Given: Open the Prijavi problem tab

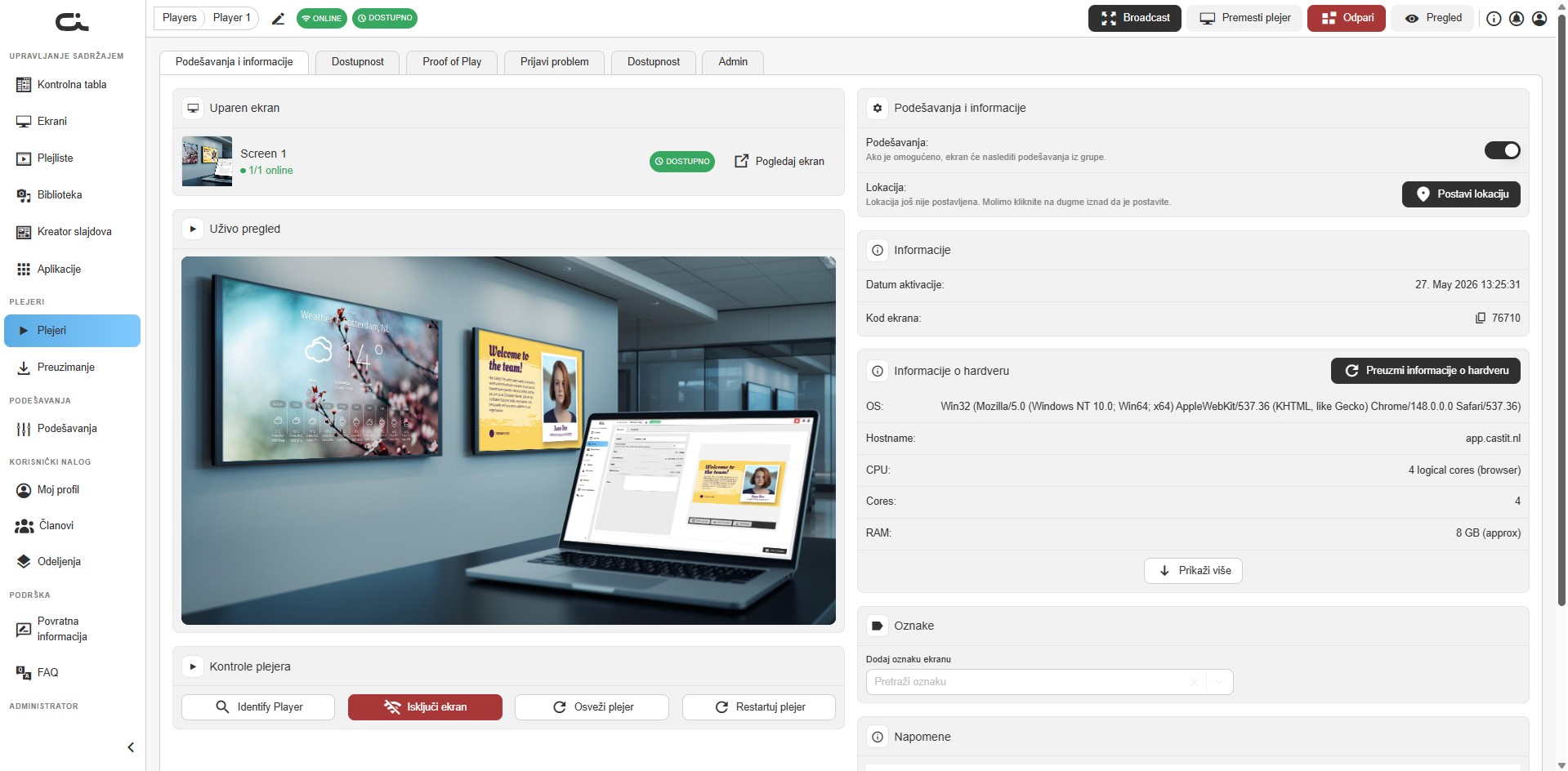Looking at the screenshot, I should (x=555, y=62).
